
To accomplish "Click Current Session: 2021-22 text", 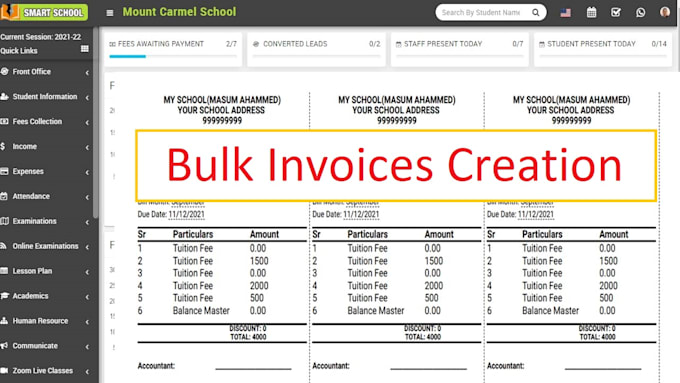I will (x=40, y=37).
